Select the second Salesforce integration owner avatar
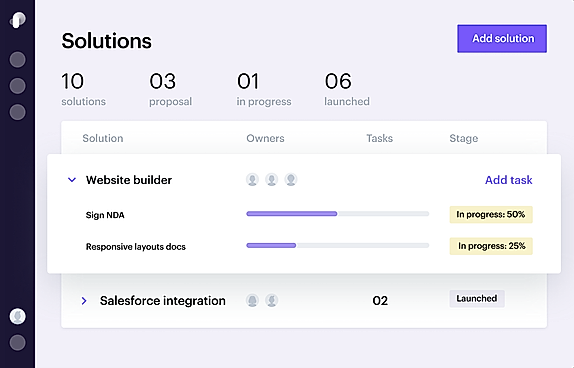 point(271,300)
